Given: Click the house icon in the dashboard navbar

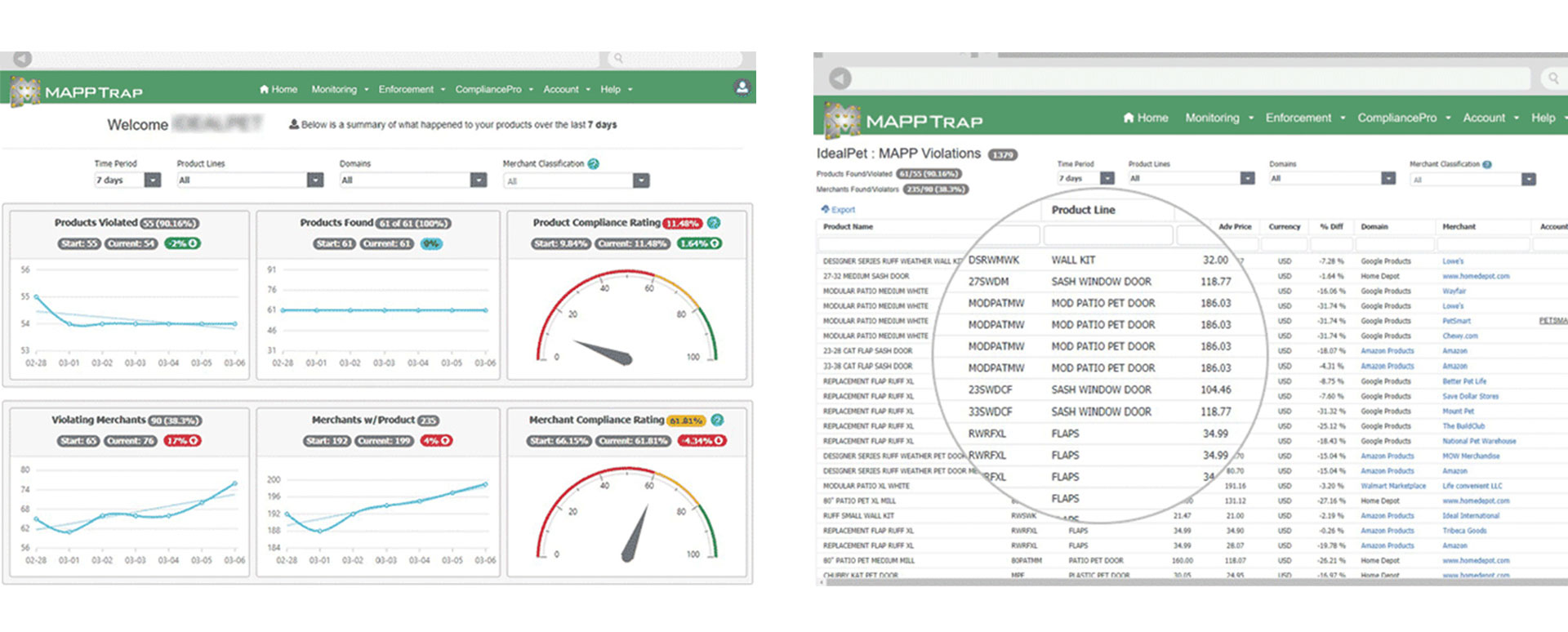Looking at the screenshot, I should (264, 89).
